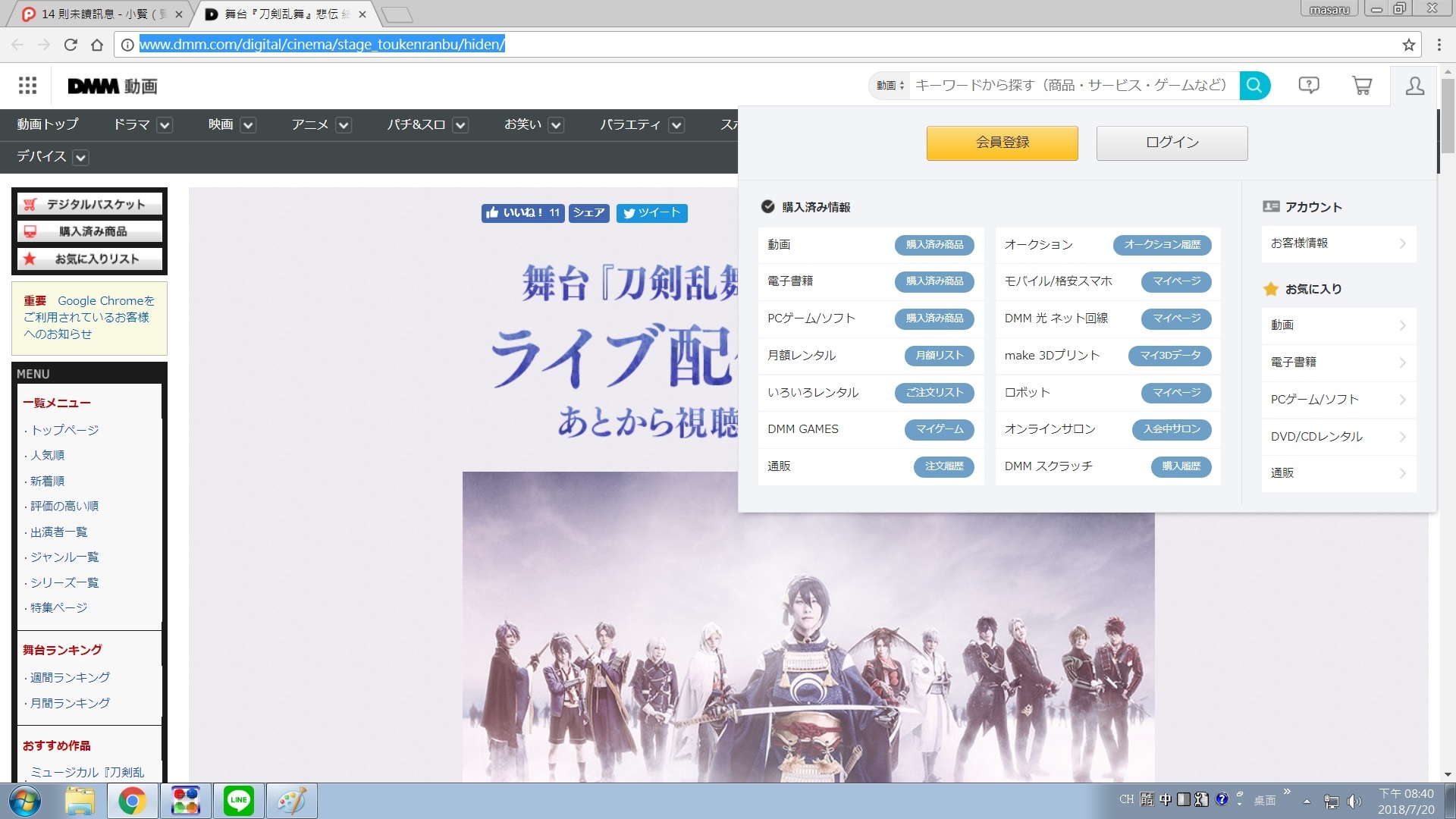The image size is (1456, 819).
Task: Open お気に入りリスト sidebar button
Action: pos(89,259)
